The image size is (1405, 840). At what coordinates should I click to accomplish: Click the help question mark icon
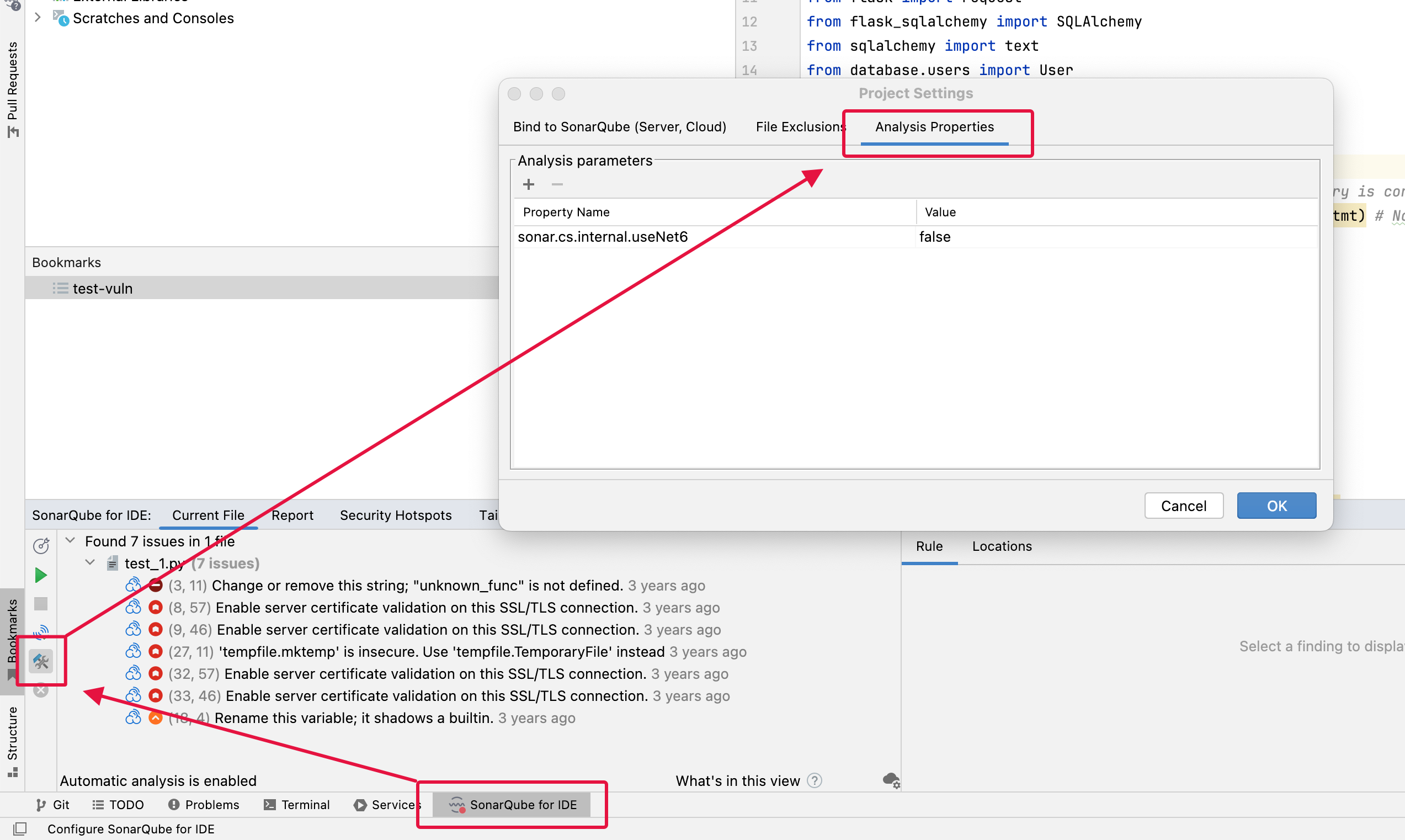pyautogui.click(x=815, y=780)
